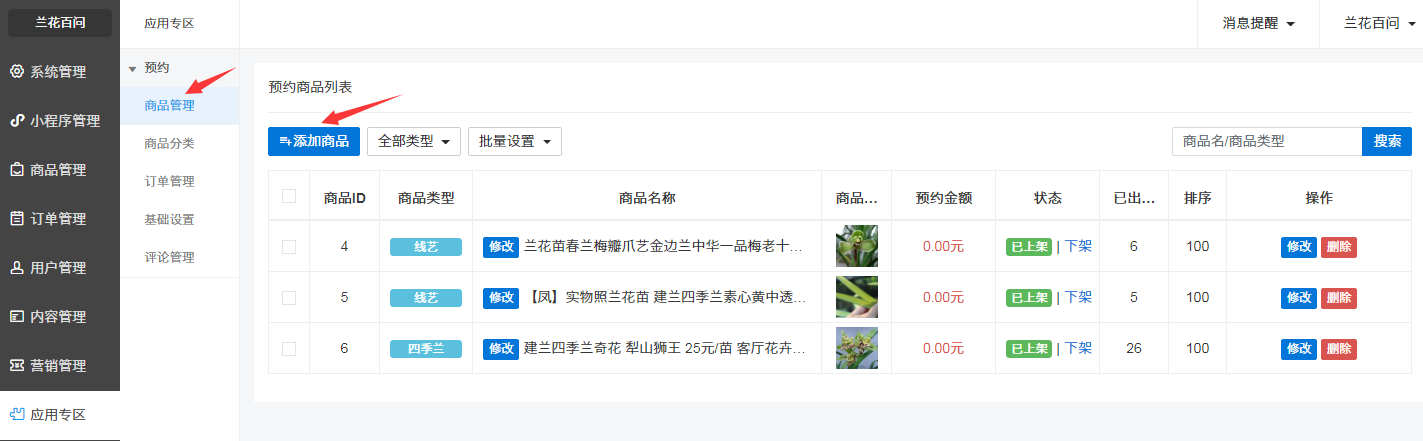Click the 26 sold count cell
1423x441 pixels.
point(1133,348)
